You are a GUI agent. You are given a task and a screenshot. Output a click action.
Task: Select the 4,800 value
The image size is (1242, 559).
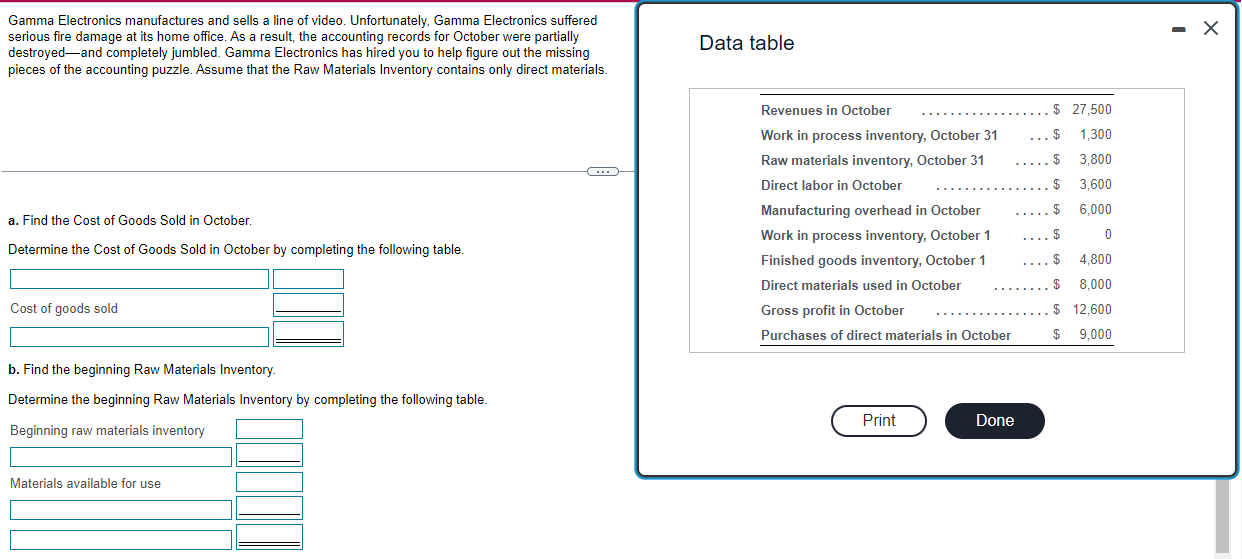click(1095, 260)
